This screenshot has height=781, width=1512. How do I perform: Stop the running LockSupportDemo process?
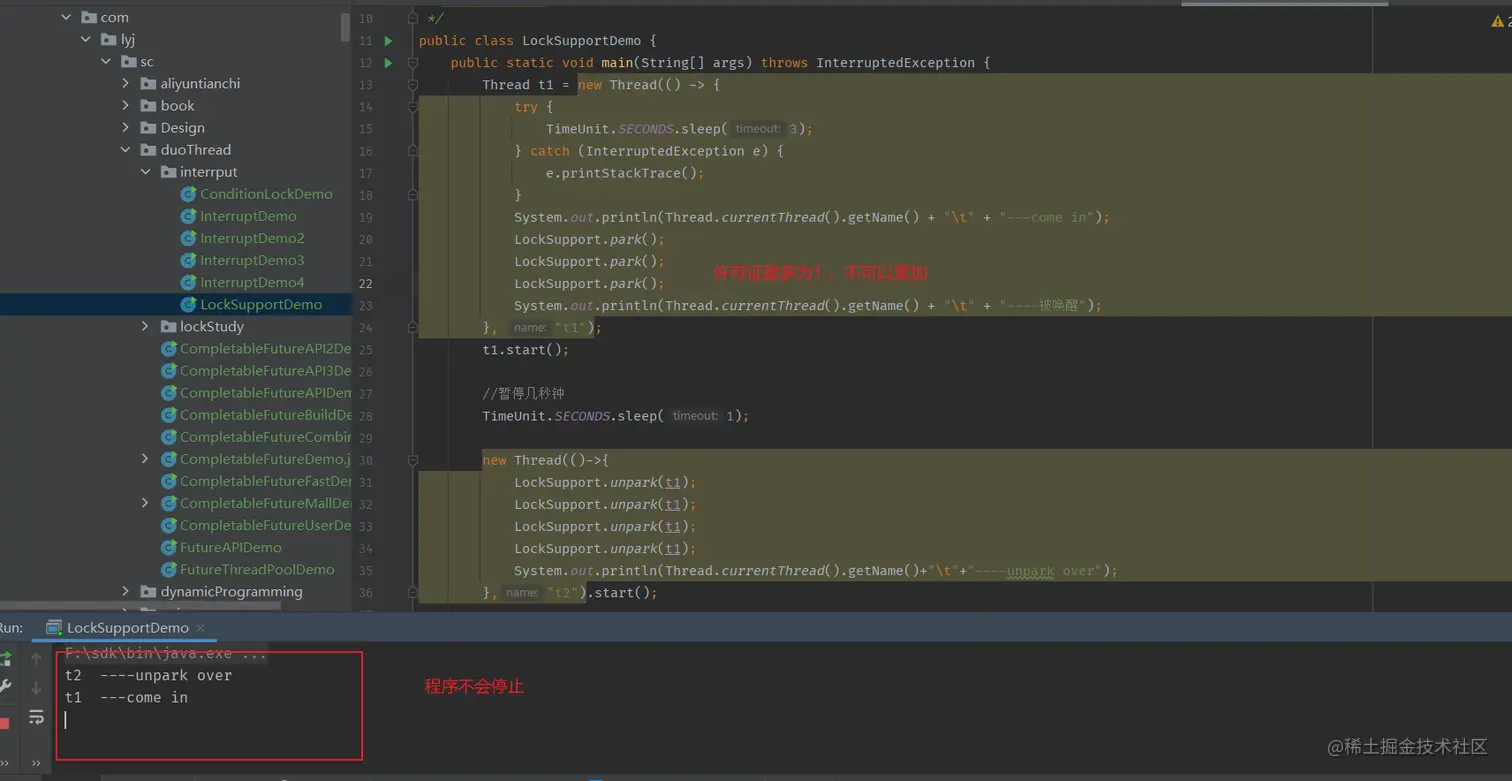(x=5, y=723)
